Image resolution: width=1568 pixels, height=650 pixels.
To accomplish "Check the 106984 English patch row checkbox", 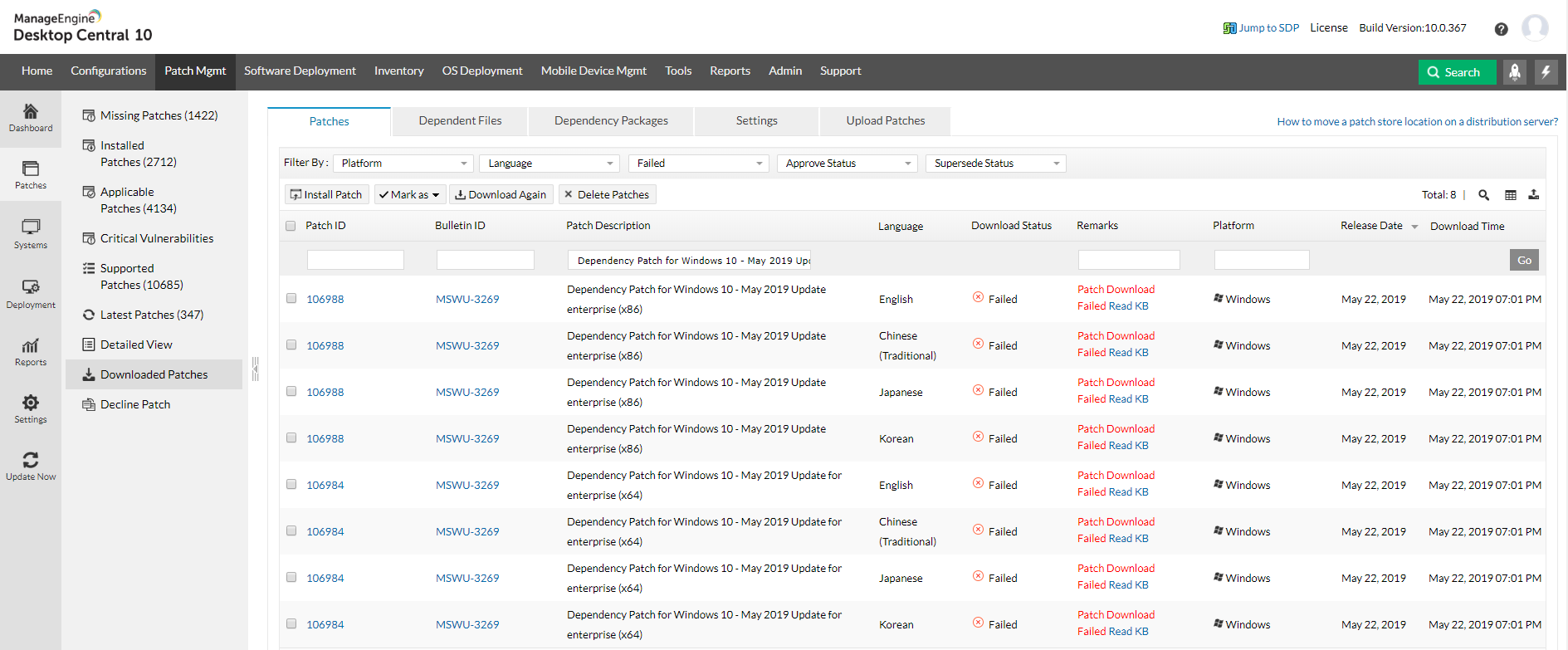I will tap(291, 484).
